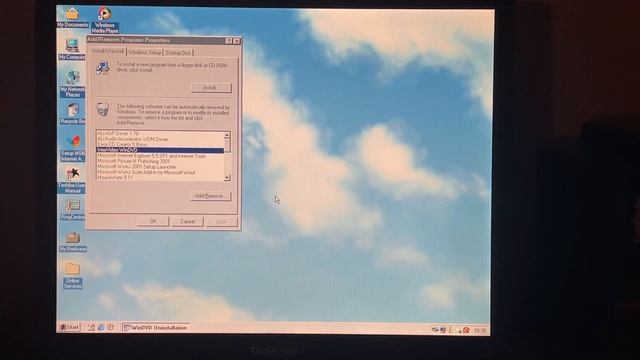The width and height of the screenshot is (640, 360).
Task: Select ALi Audio Accelerator WDM Driver entry
Action: point(160,139)
